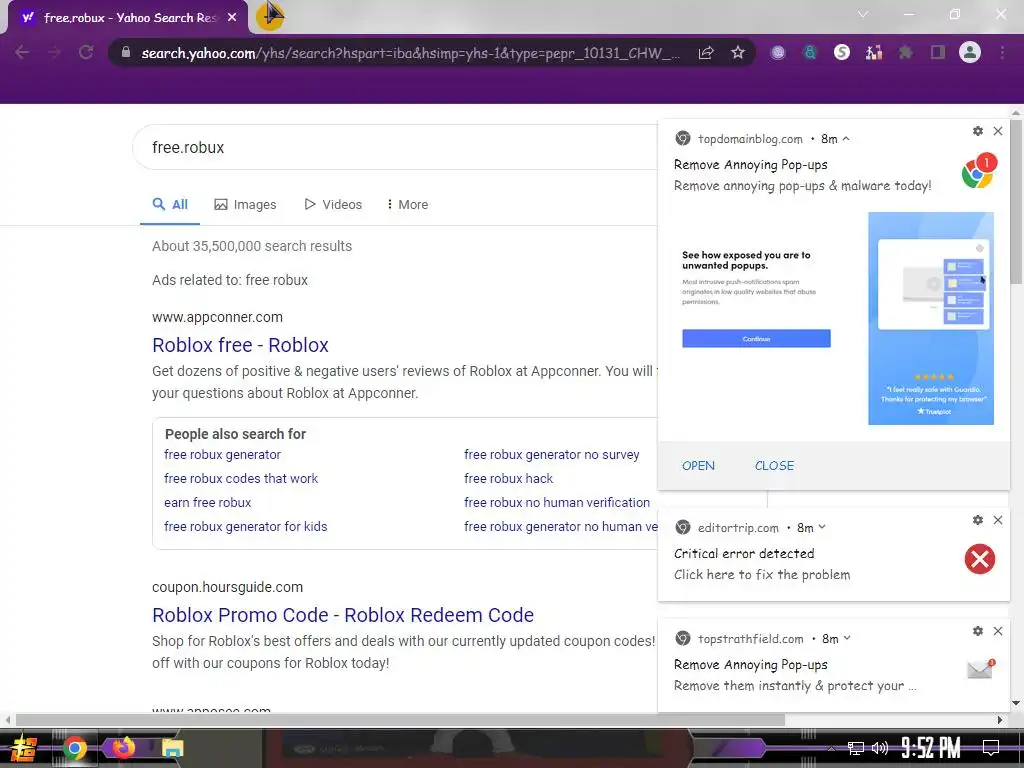
Task: Open settings gear on topdomainblog.com notification
Action: click(x=978, y=131)
